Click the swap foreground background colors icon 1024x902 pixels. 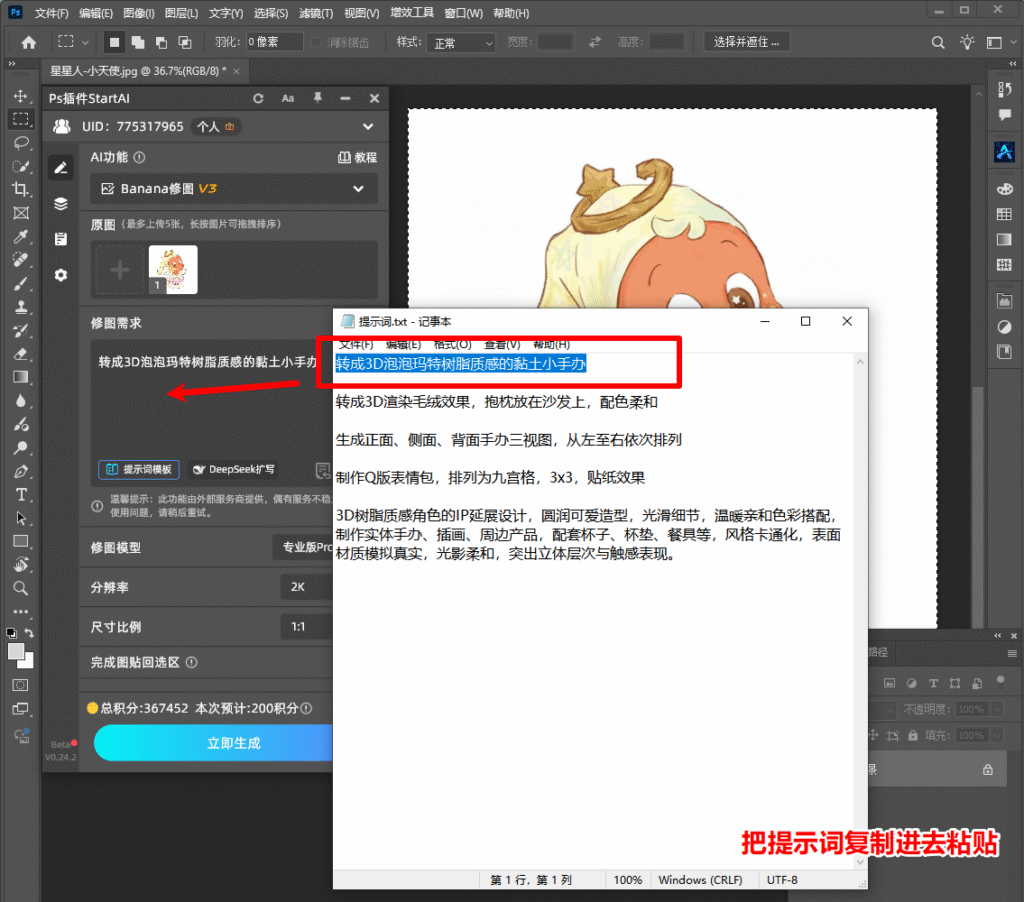(x=29, y=633)
